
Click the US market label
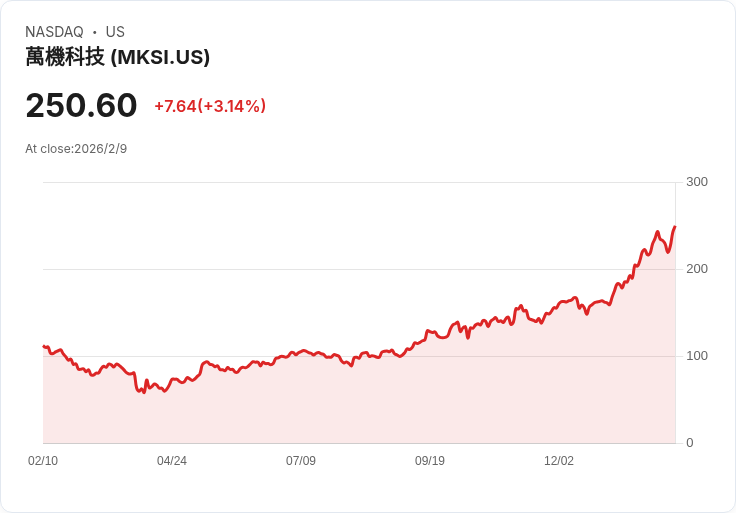pos(115,32)
